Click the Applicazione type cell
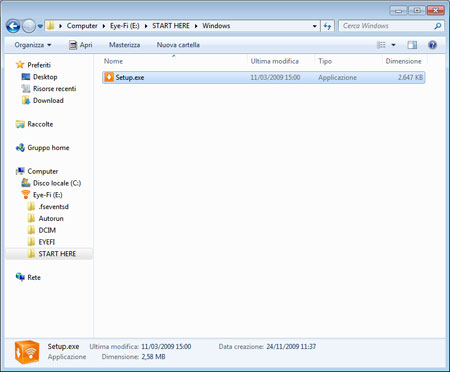The height and width of the screenshot is (372, 450). coord(337,77)
